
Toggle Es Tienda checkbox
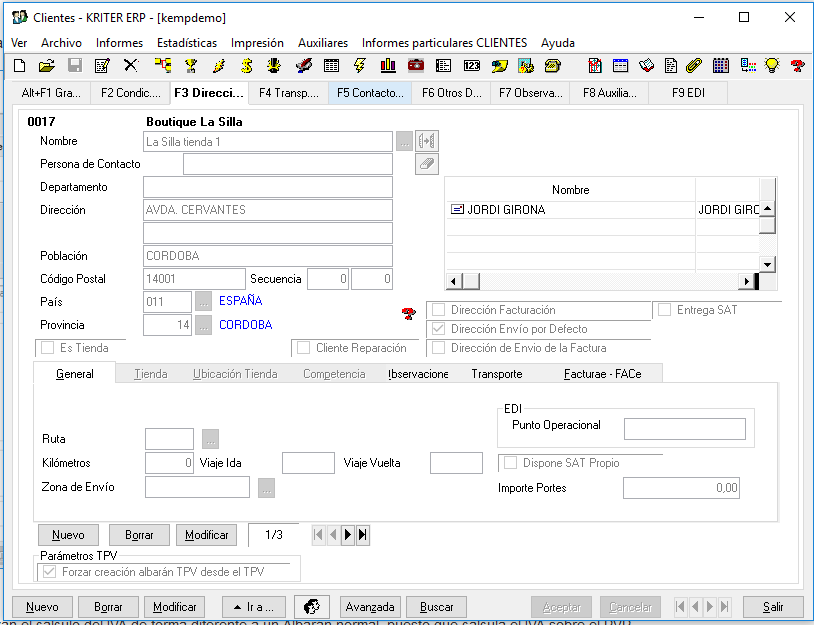47,348
